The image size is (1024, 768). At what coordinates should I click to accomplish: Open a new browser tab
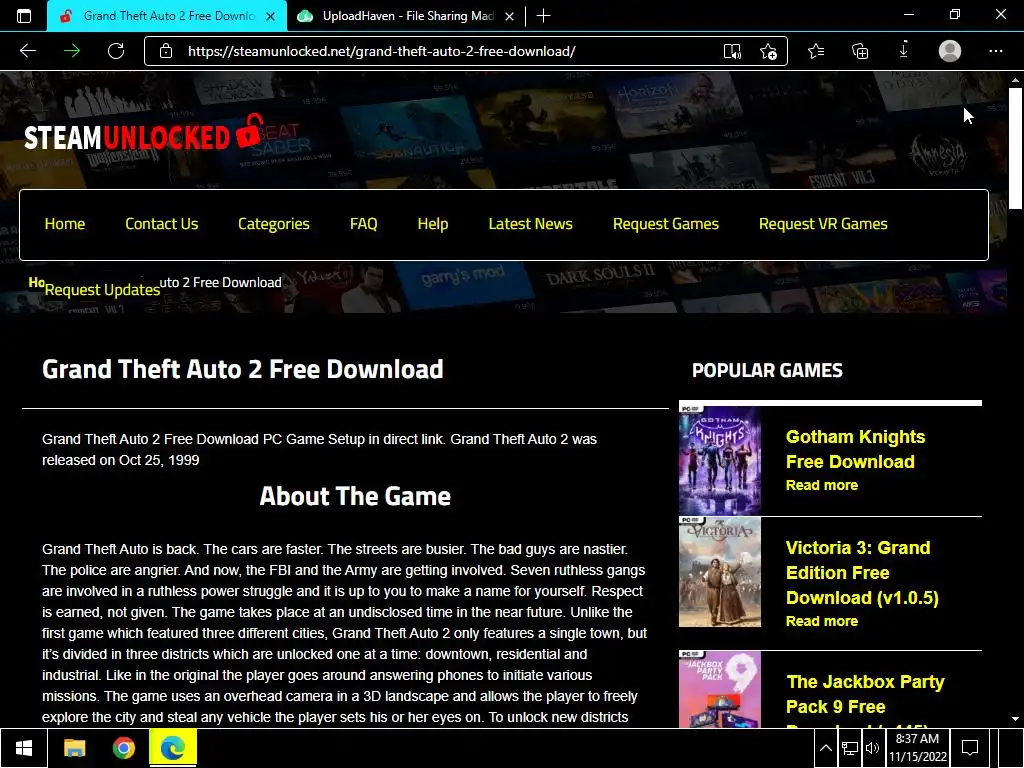point(543,16)
